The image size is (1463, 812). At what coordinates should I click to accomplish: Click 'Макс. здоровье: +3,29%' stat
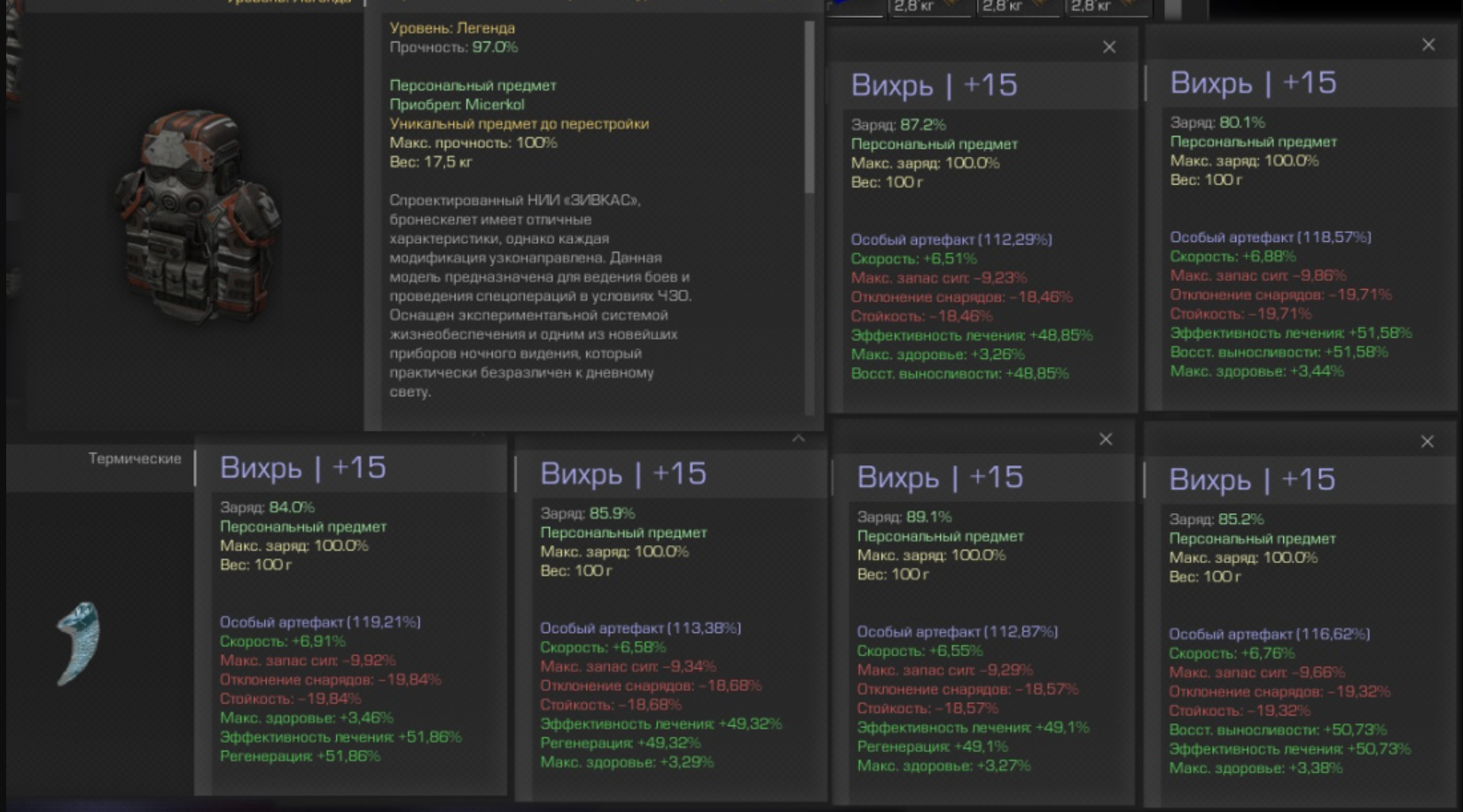tap(627, 762)
